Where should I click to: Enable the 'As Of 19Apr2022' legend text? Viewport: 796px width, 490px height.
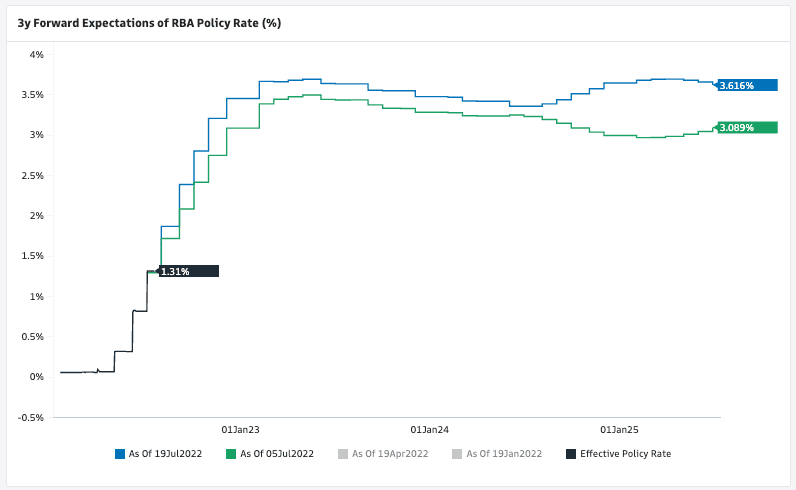[x=391, y=454]
